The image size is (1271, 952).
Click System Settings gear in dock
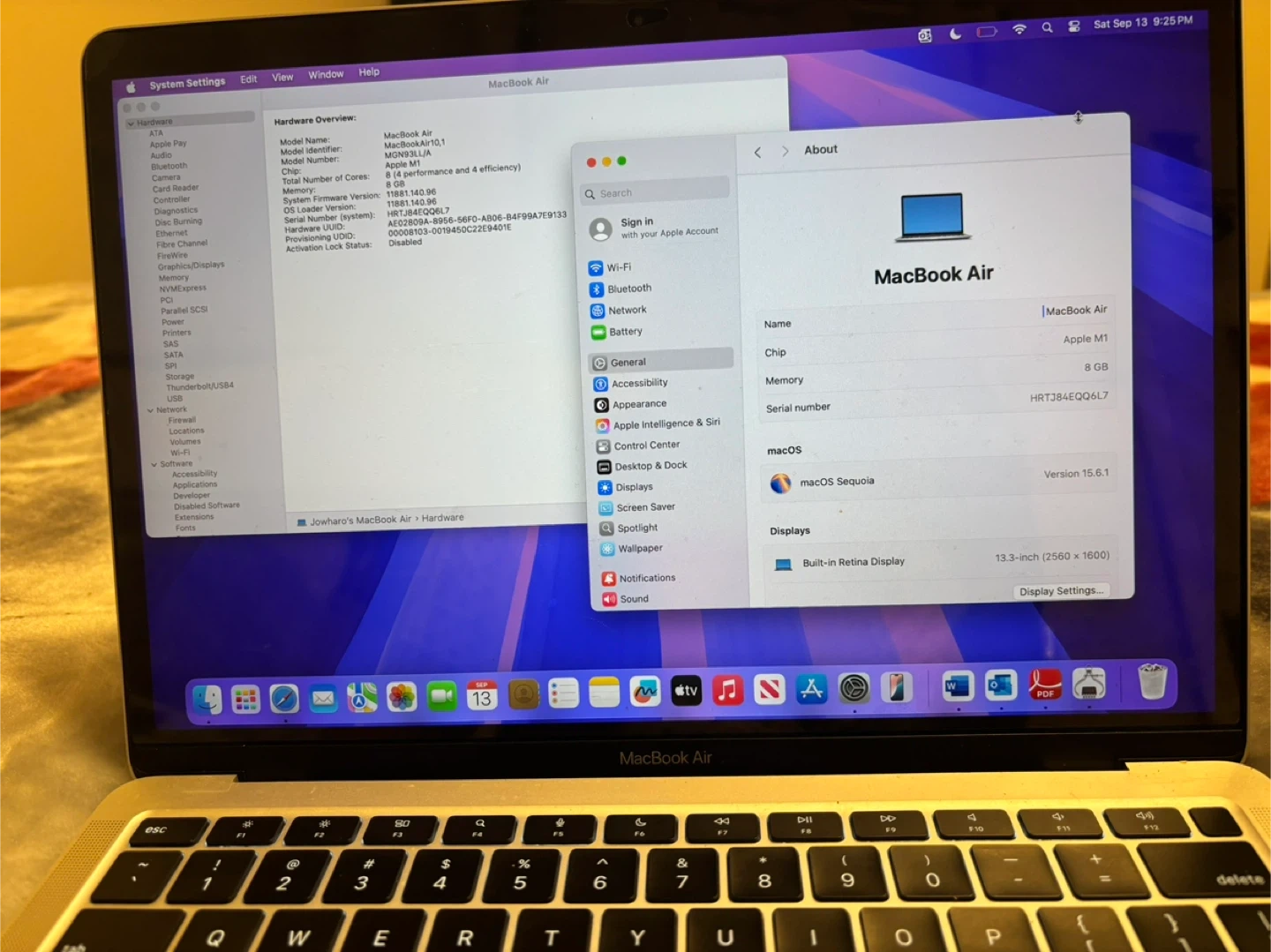coord(854,687)
